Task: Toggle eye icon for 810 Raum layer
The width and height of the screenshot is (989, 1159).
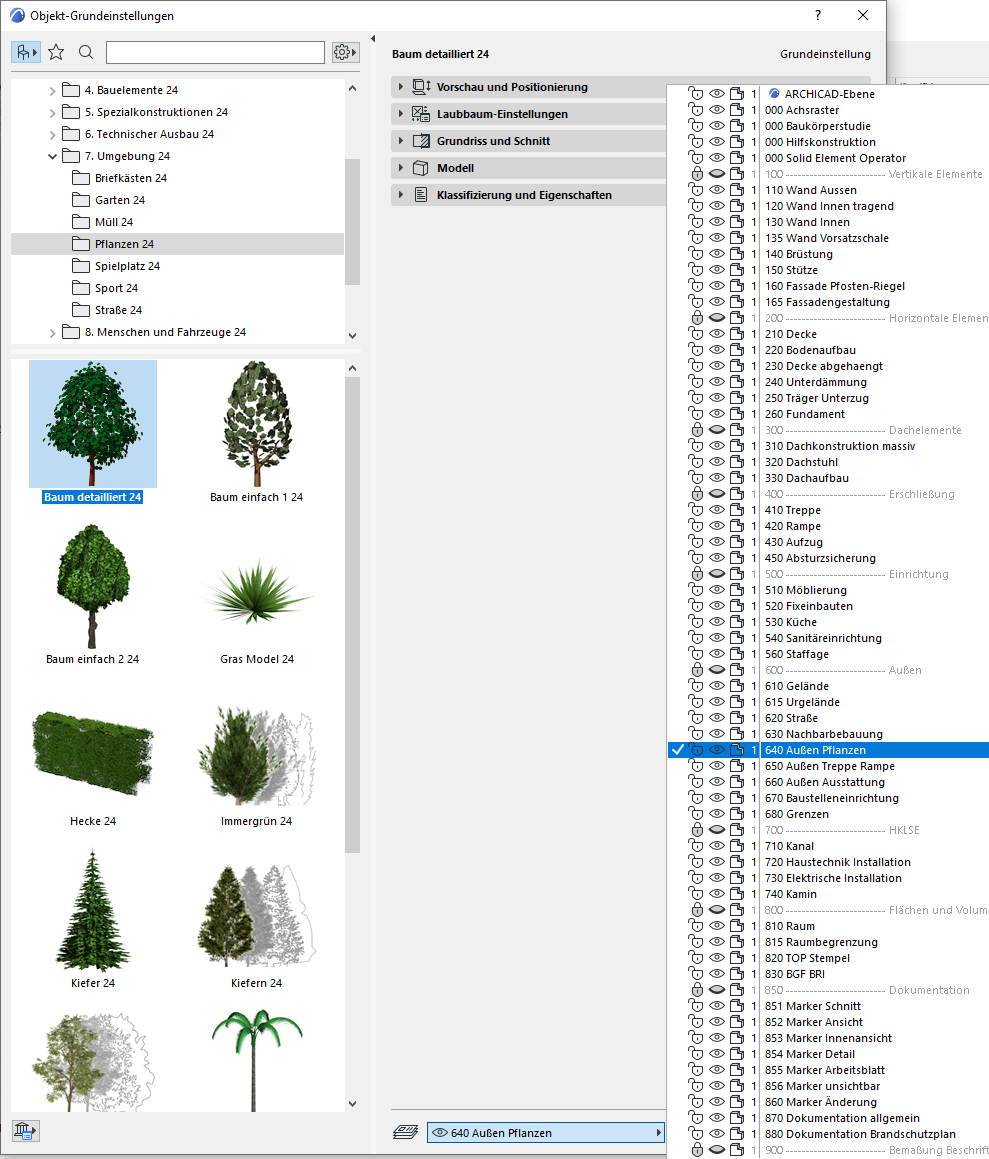Action: (x=716, y=926)
